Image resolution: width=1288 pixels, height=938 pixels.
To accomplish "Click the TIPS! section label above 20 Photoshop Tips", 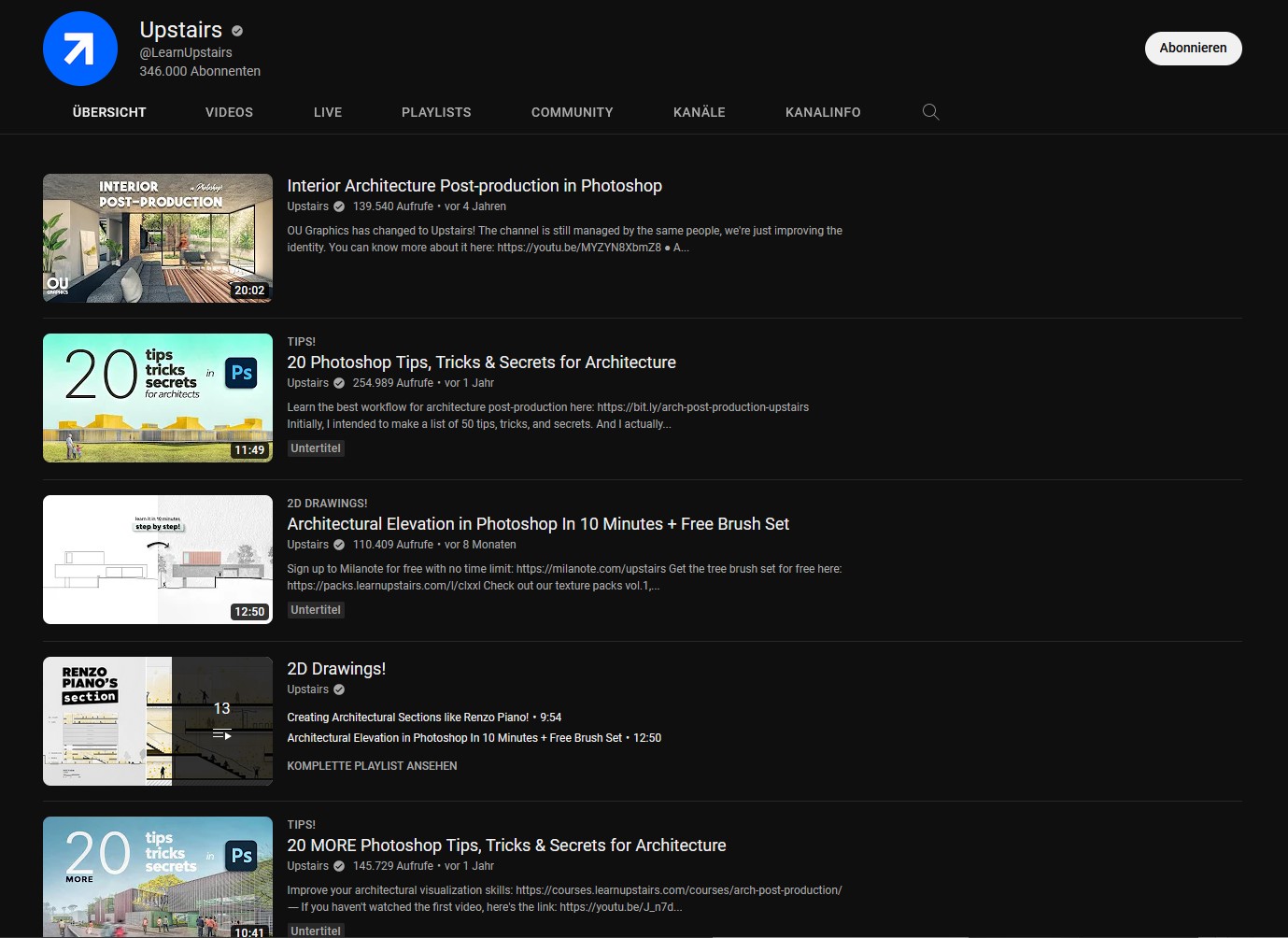I will 301,342.
